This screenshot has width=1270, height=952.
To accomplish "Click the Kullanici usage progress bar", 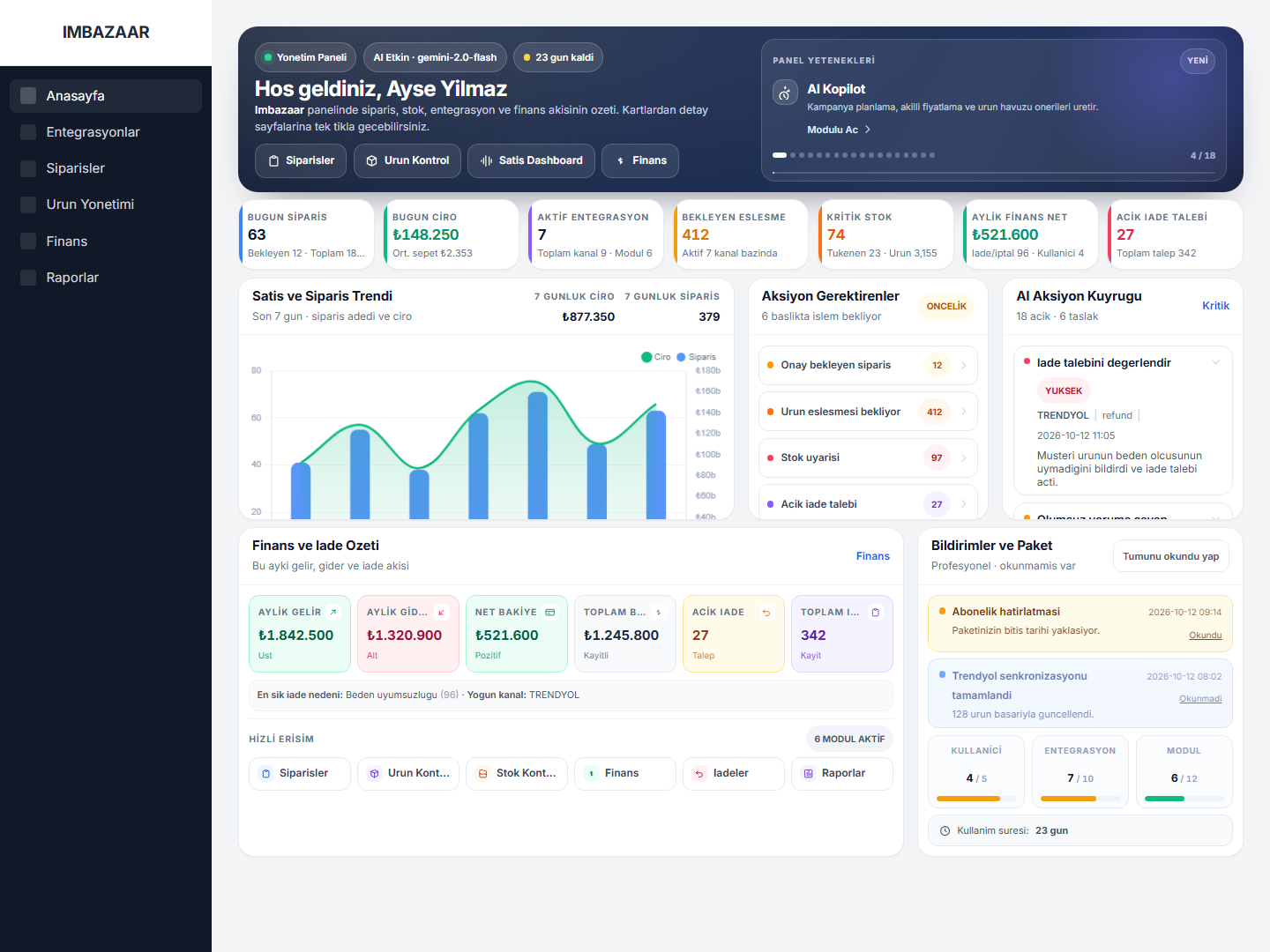I will [x=976, y=799].
